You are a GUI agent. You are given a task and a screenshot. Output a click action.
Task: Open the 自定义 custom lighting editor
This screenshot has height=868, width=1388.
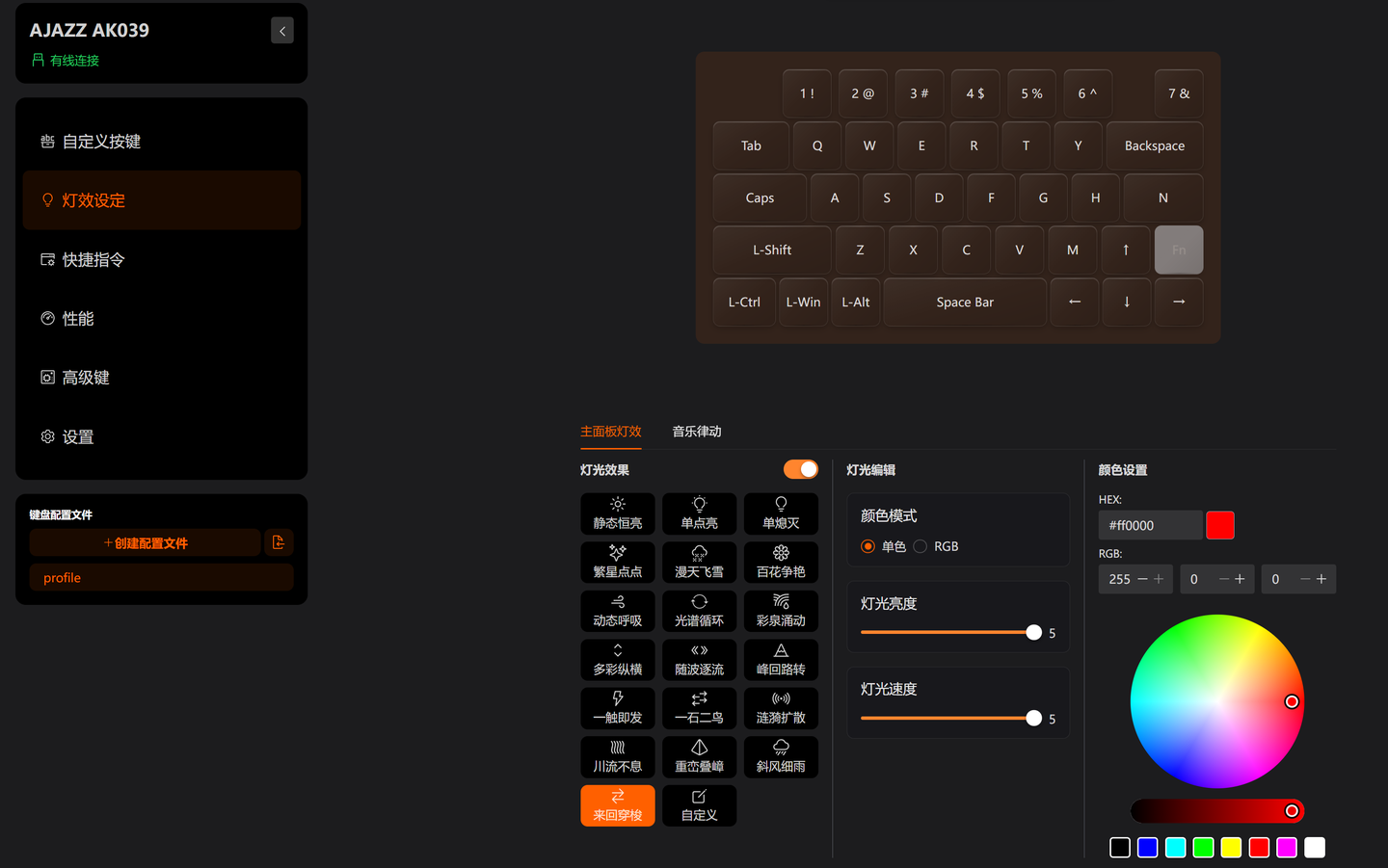click(700, 805)
